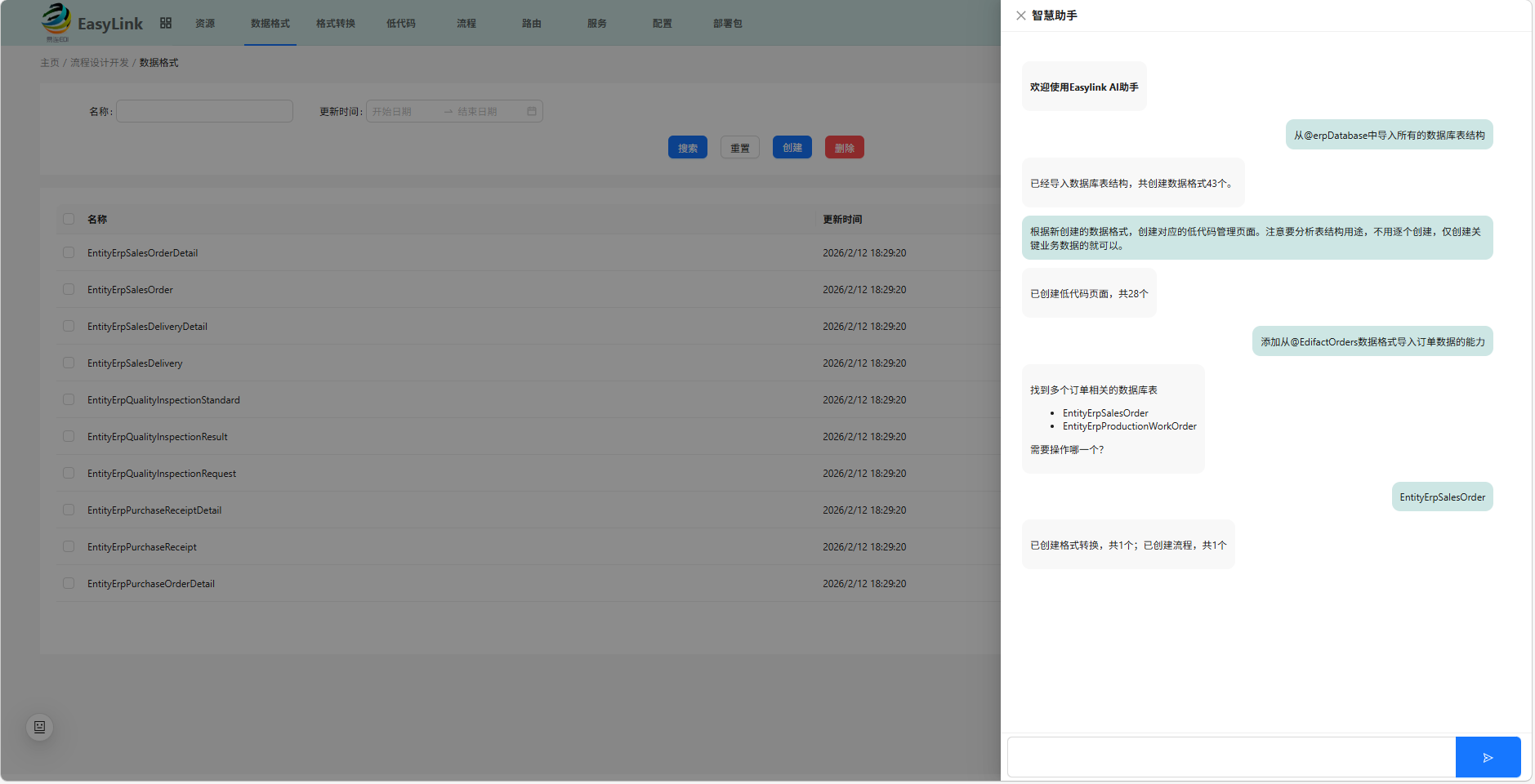Screen dimensions: 1535x784
Task: Open the EntityErpQualityInspectionResult row name
Action: [158, 437]
